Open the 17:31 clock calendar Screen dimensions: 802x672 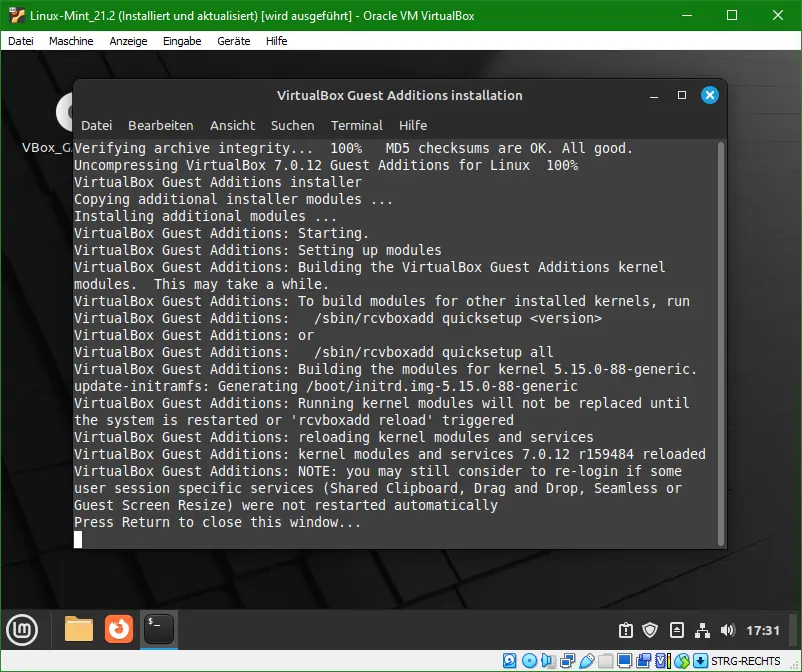tap(763, 631)
